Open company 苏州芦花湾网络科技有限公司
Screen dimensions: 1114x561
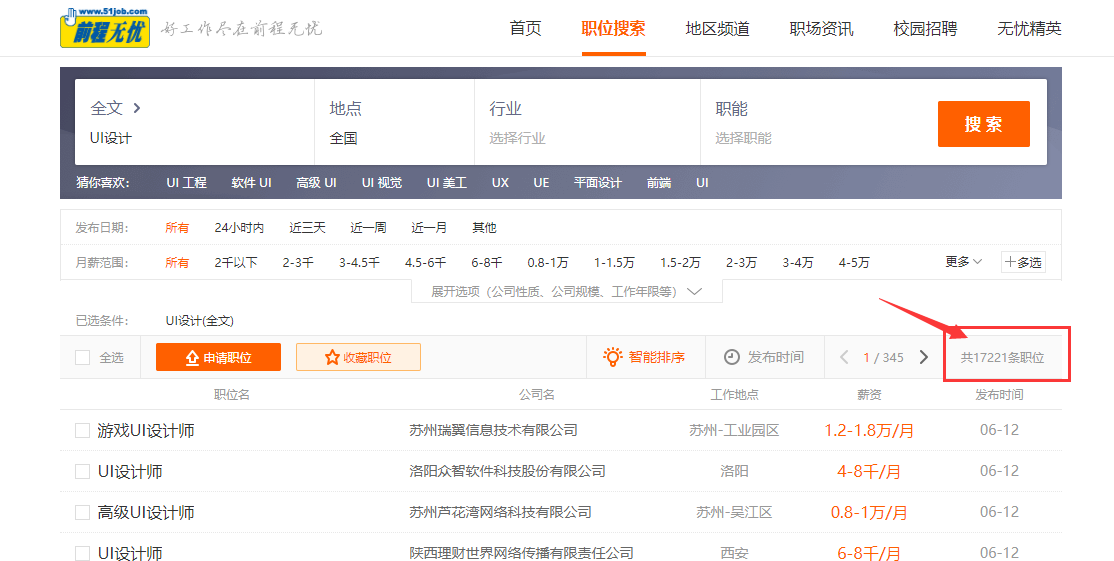(x=500, y=512)
